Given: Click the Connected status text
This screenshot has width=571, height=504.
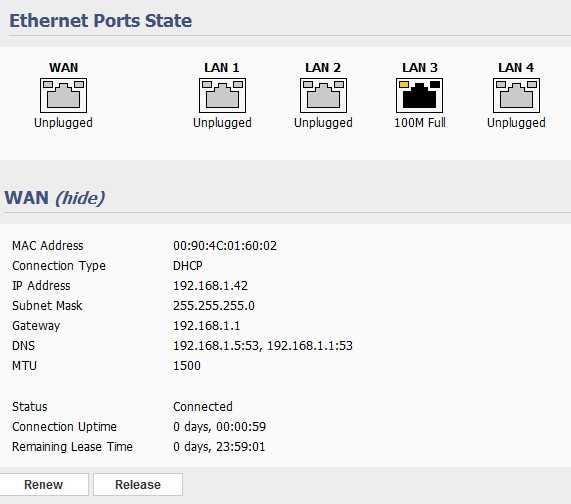Looking at the screenshot, I should [203, 406].
